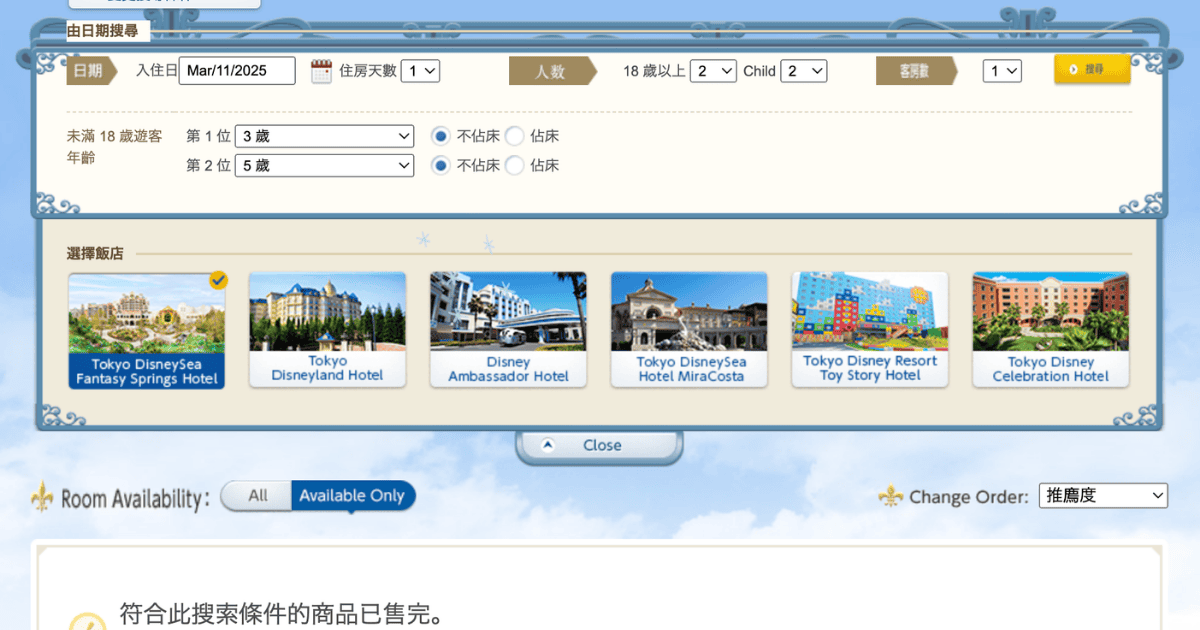This screenshot has height=630, width=1200.
Task: Collapse the search panel with Close
Action: coord(599,446)
